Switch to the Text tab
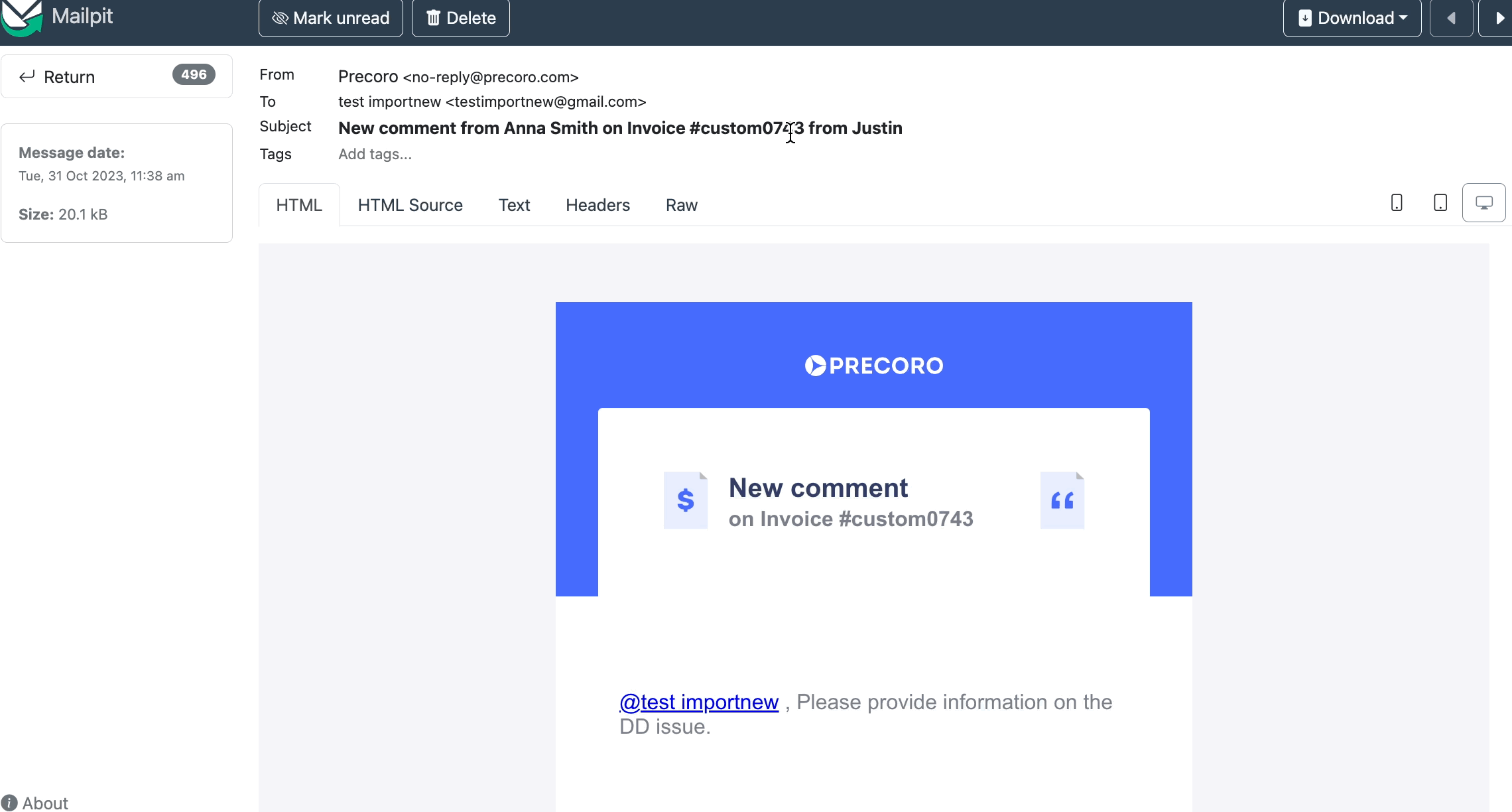 [515, 205]
